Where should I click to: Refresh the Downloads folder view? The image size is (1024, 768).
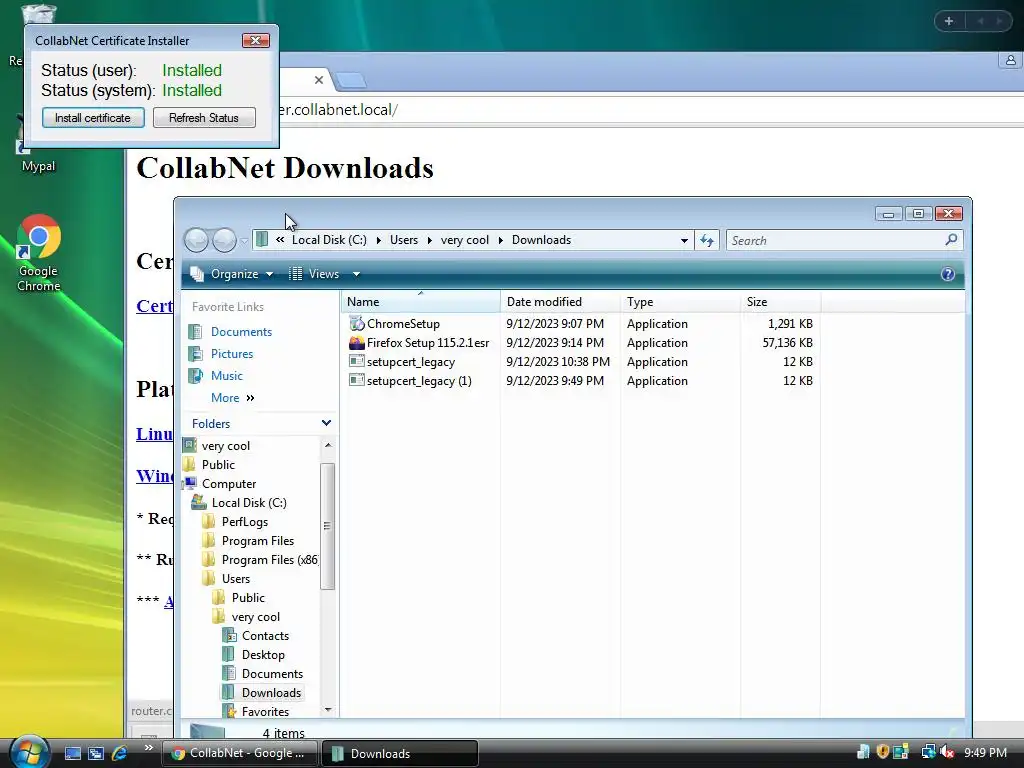pos(707,240)
